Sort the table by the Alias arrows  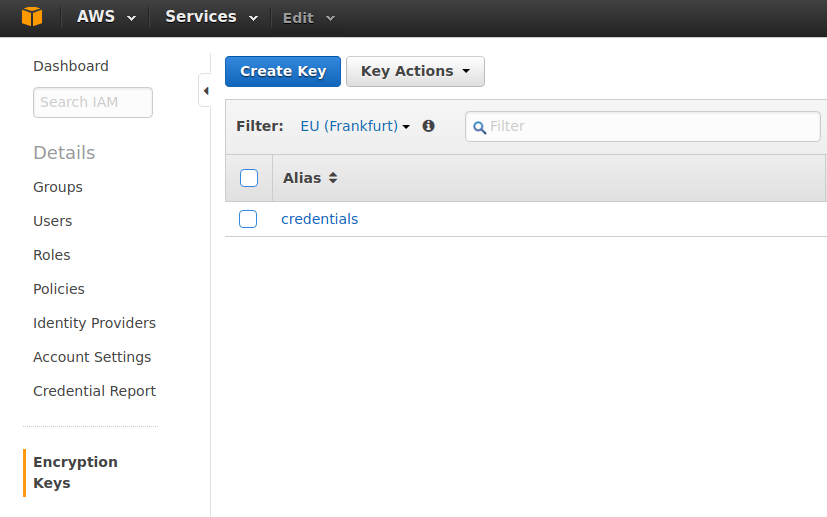[333, 178]
